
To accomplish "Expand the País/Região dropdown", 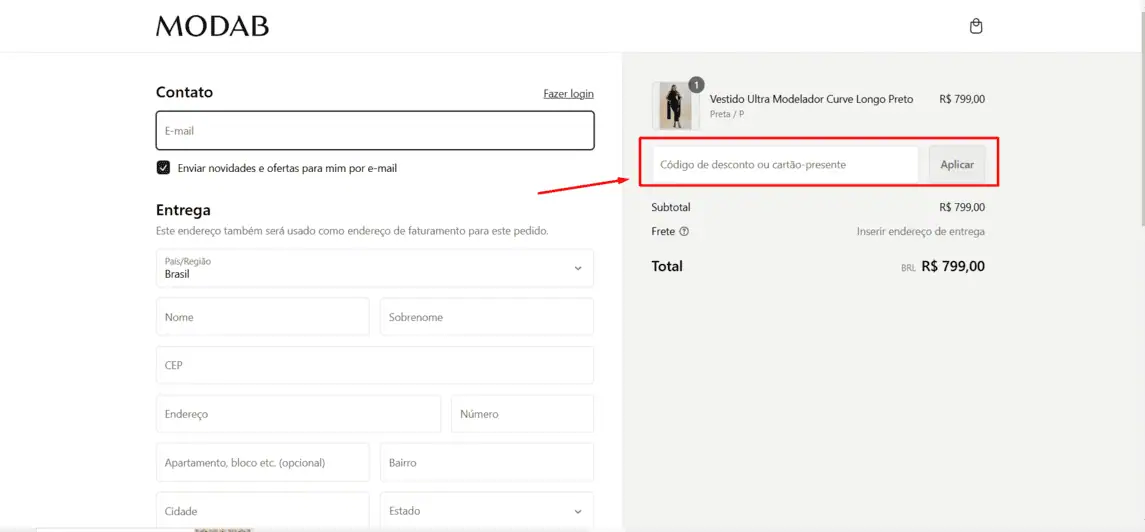I will click(x=375, y=268).
